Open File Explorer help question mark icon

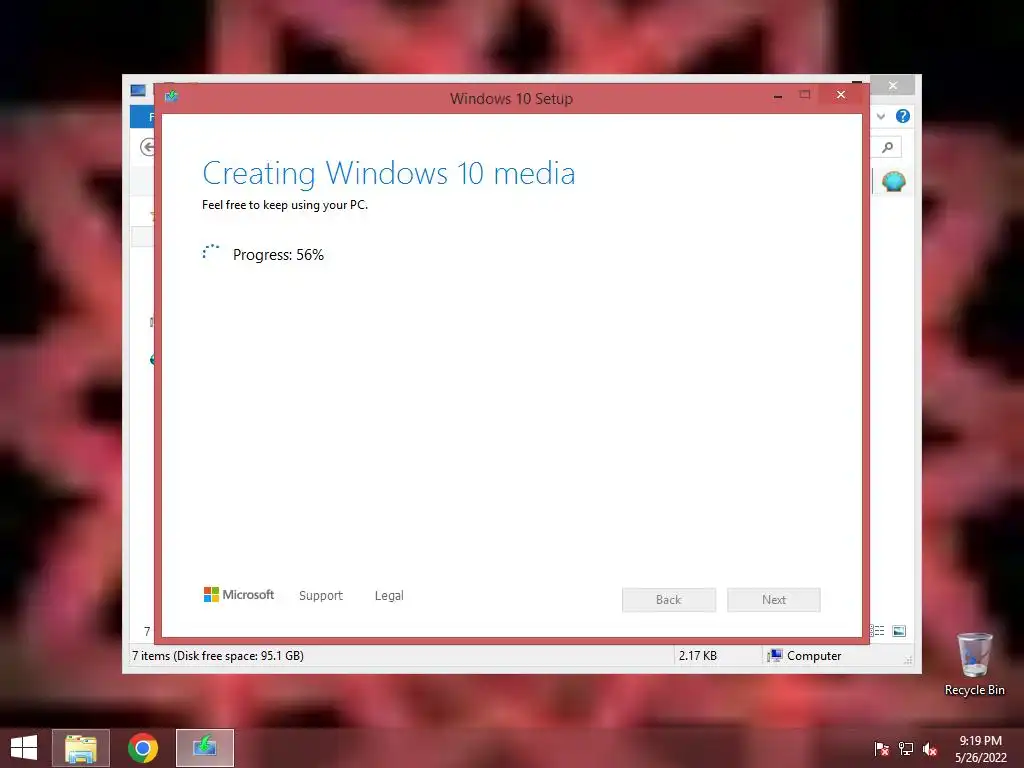[x=903, y=116]
